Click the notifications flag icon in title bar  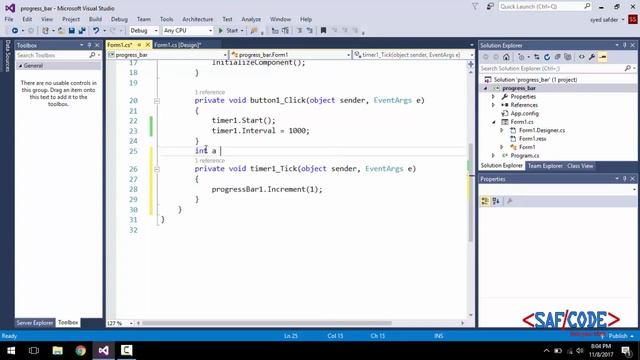(x=475, y=7)
